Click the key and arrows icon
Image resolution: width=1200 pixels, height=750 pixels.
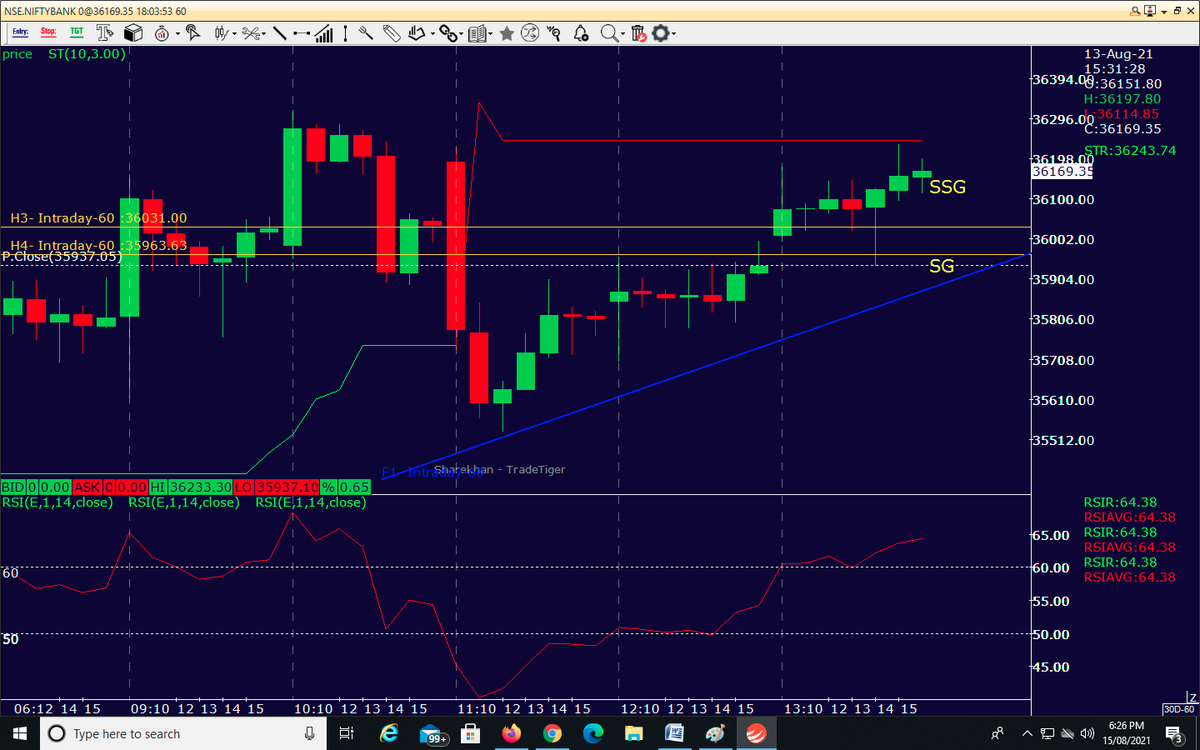555,33
